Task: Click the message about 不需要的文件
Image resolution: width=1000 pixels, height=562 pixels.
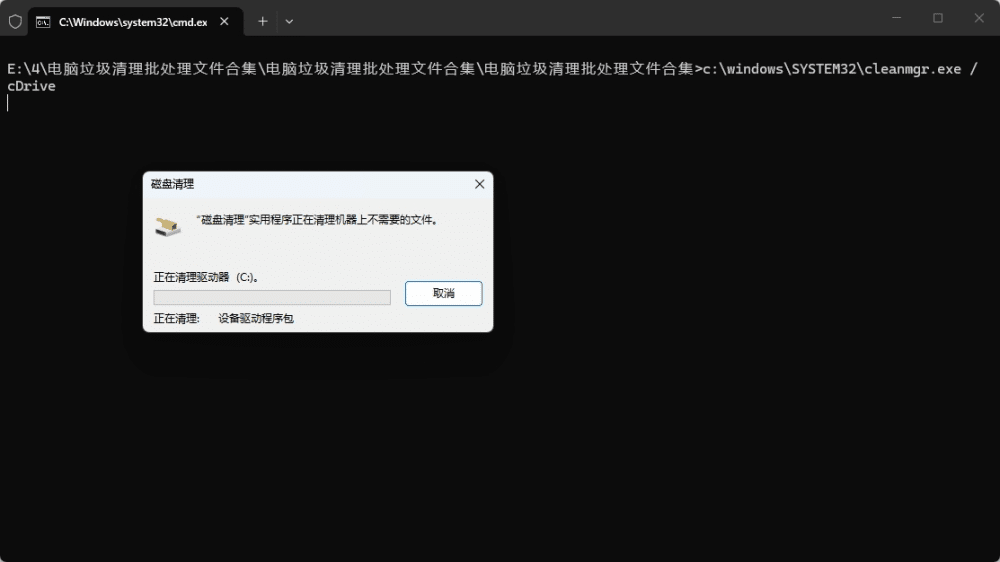Action: pos(317,220)
